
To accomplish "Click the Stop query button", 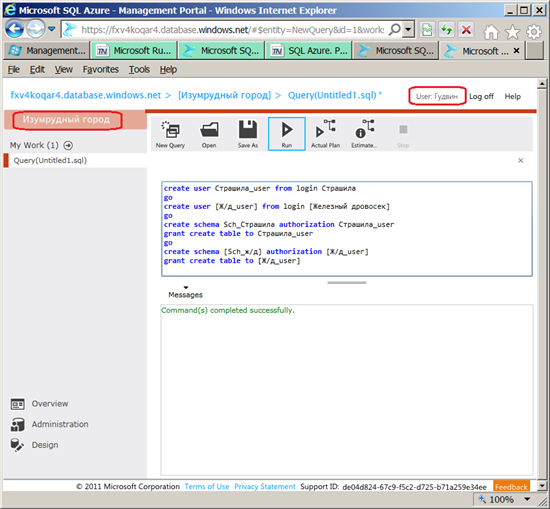I will point(403,134).
